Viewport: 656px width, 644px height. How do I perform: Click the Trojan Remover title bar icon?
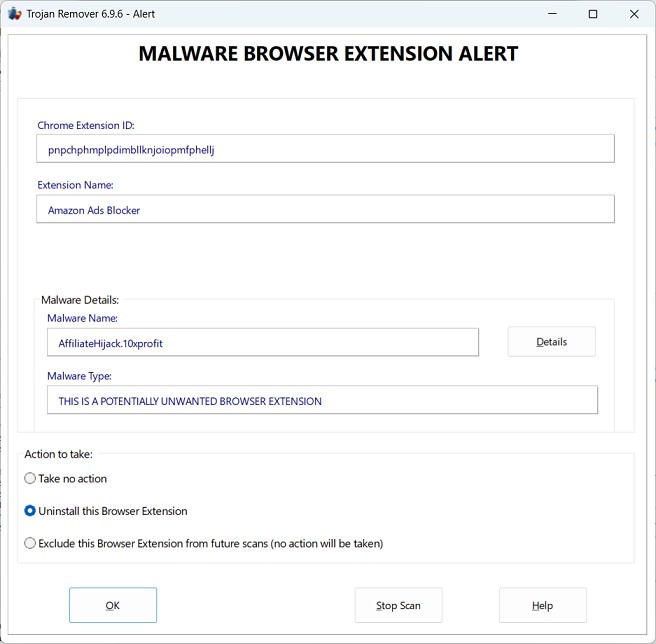tap(15, 14)
